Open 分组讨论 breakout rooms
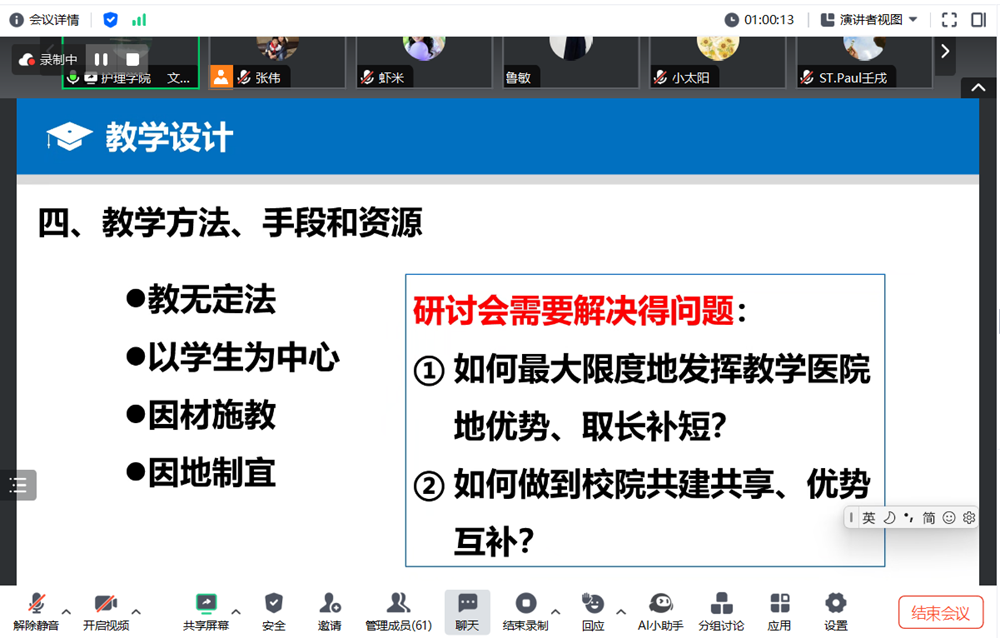The image size is (1000, 638). click(x=720, y=611)
